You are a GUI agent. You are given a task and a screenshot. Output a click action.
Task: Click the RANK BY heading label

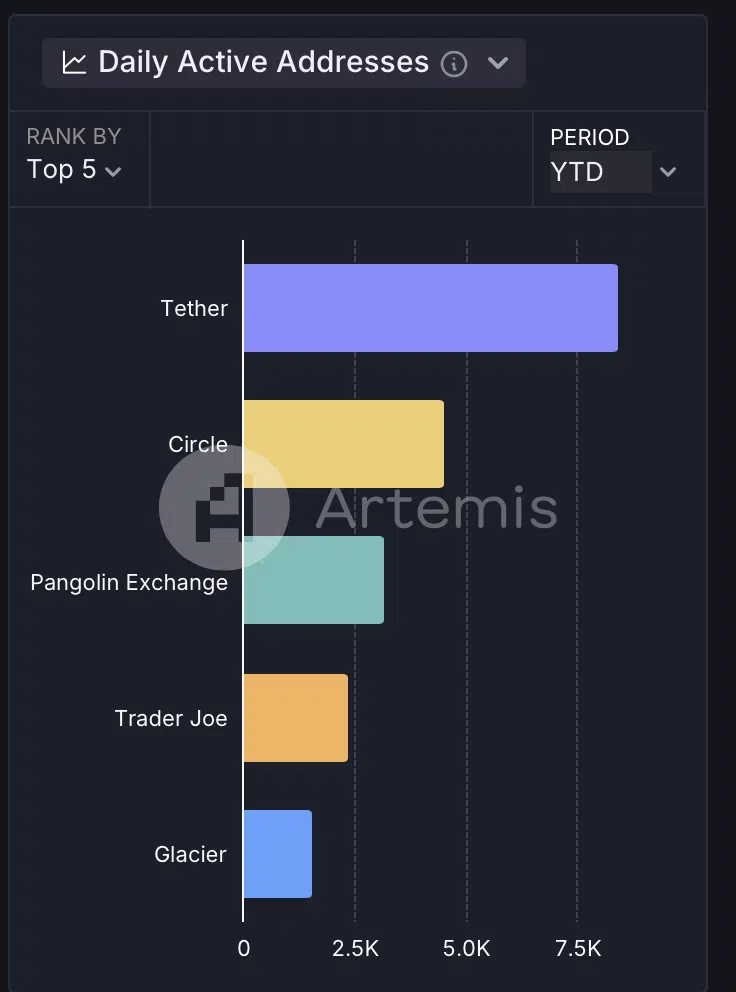73,137
